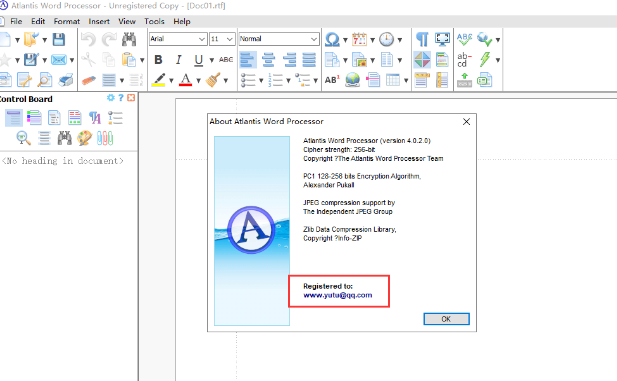This screenshot has height=381, width=617.
Task: Click the globe hyperlink icon
Action: [353, 80]
